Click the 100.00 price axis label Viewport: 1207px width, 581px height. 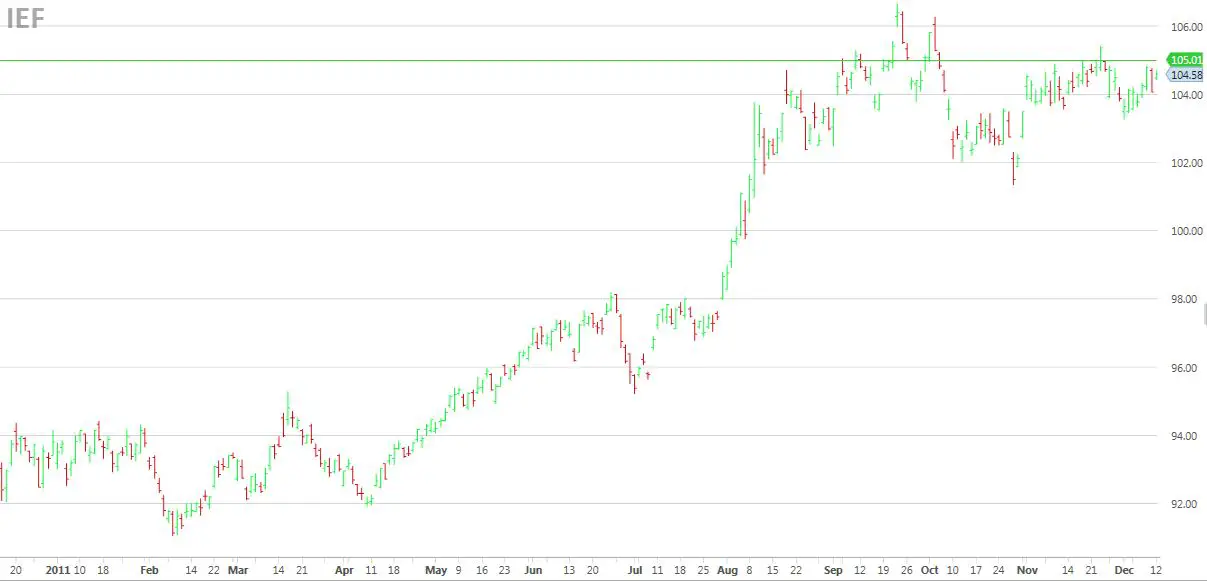(x=1185, y=231)
